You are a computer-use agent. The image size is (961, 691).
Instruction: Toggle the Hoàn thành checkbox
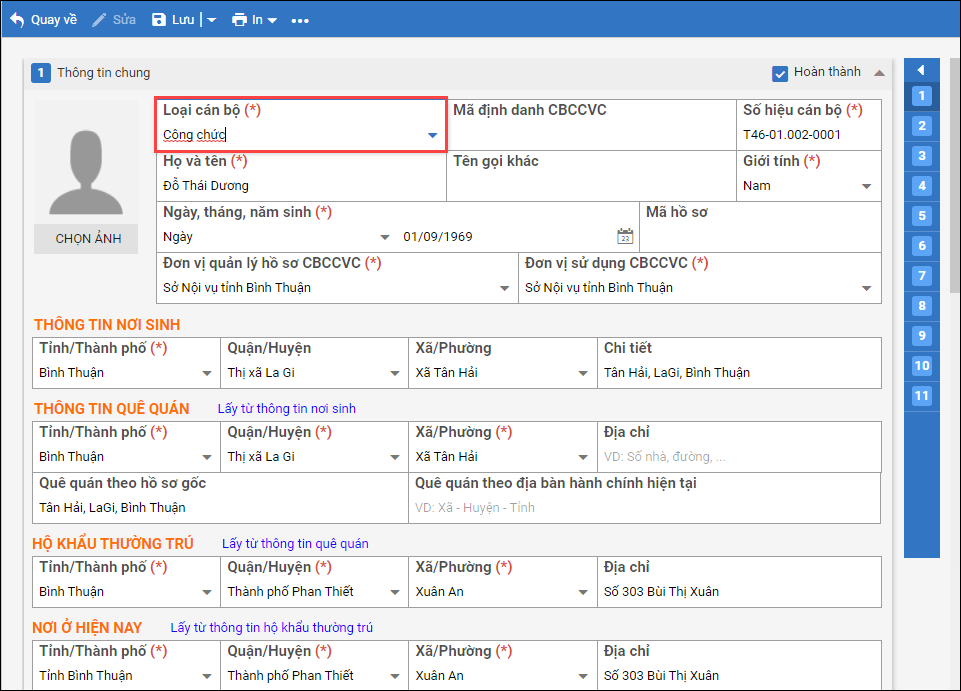780,73
